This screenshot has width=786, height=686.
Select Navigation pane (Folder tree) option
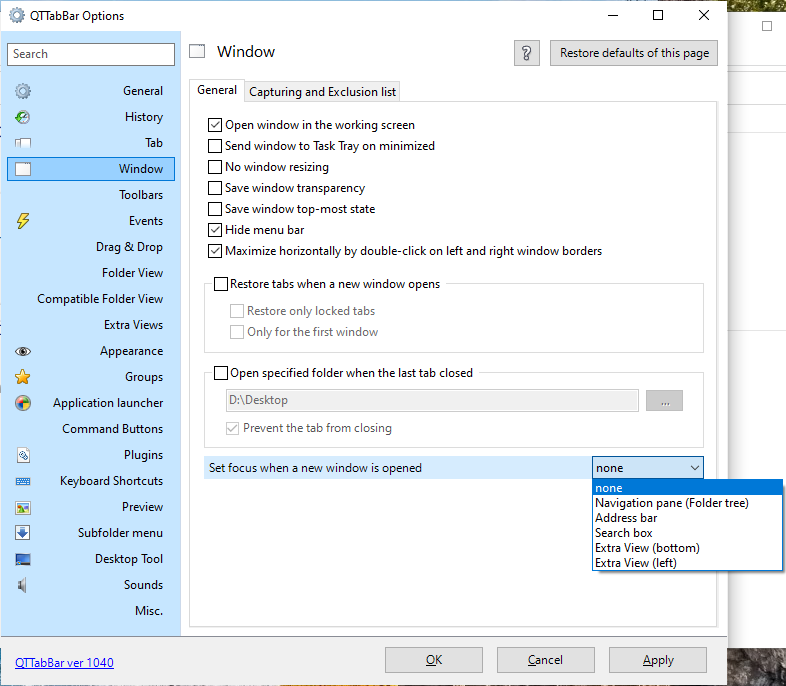(671, 503)
